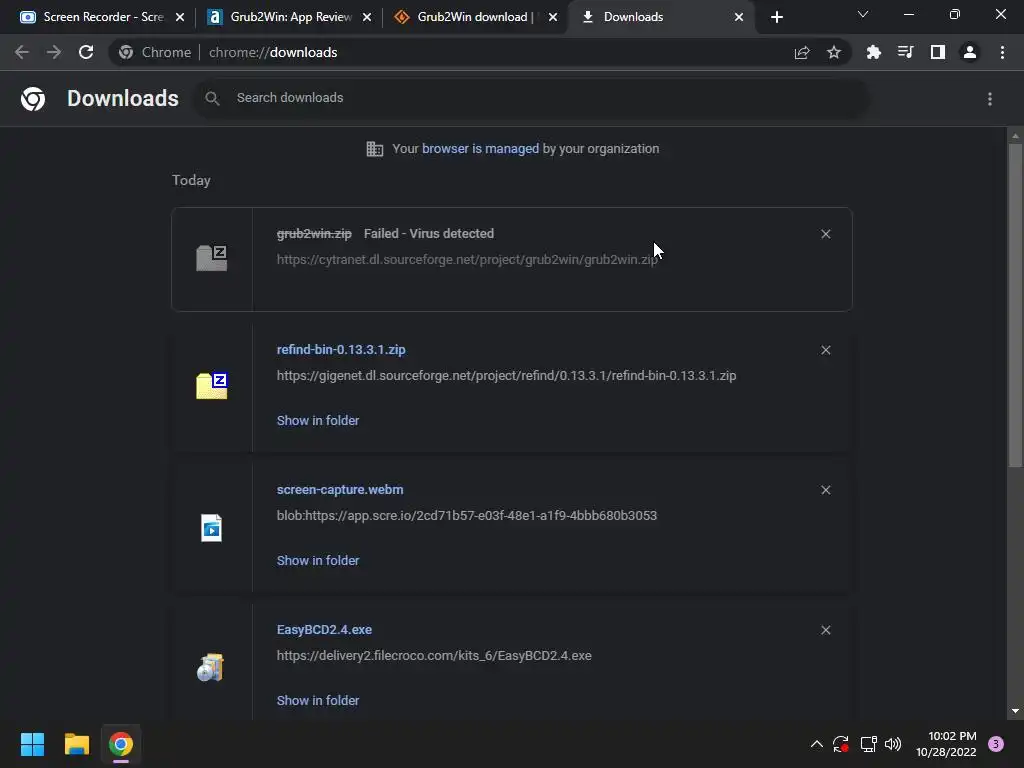Image resolution: width=1024 pixels, height=768 pixels.
Task: Show EasyBCD2.4.exe in folder
Action: coord(318,700)
